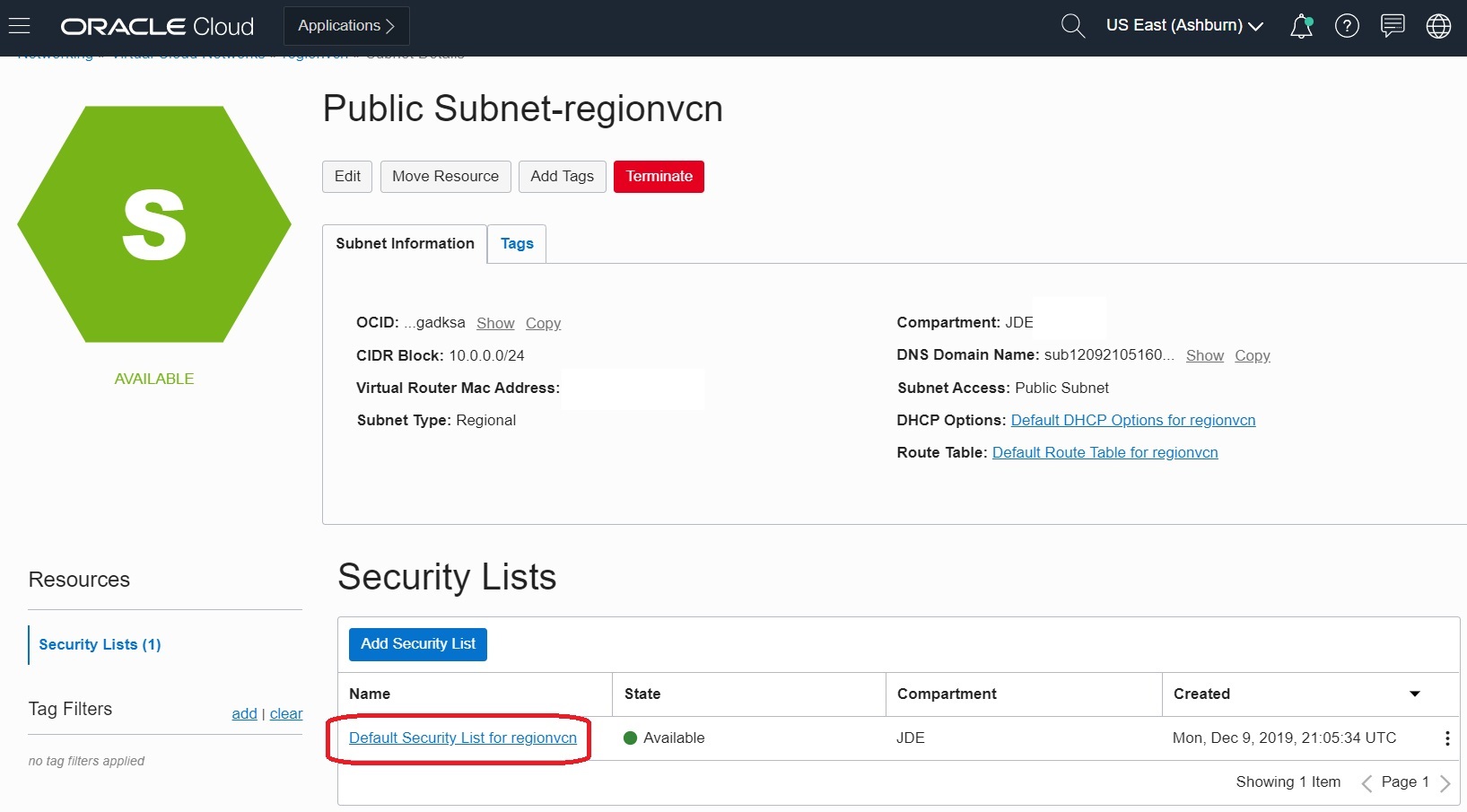Click the search magnifier icon
The image size is (1467, 812).
point(1073,25)
